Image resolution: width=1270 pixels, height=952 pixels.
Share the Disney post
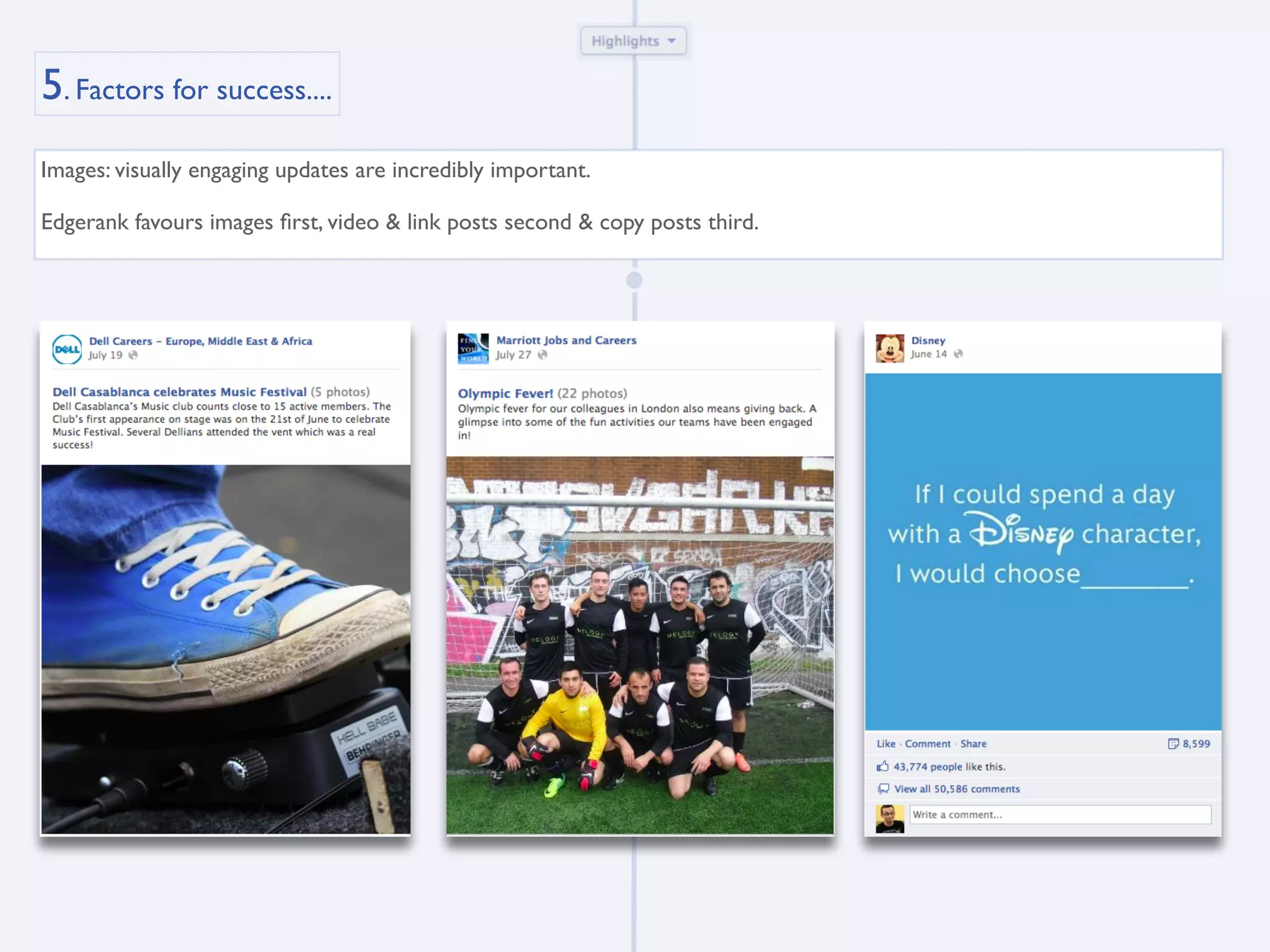[x=974, y=744]
